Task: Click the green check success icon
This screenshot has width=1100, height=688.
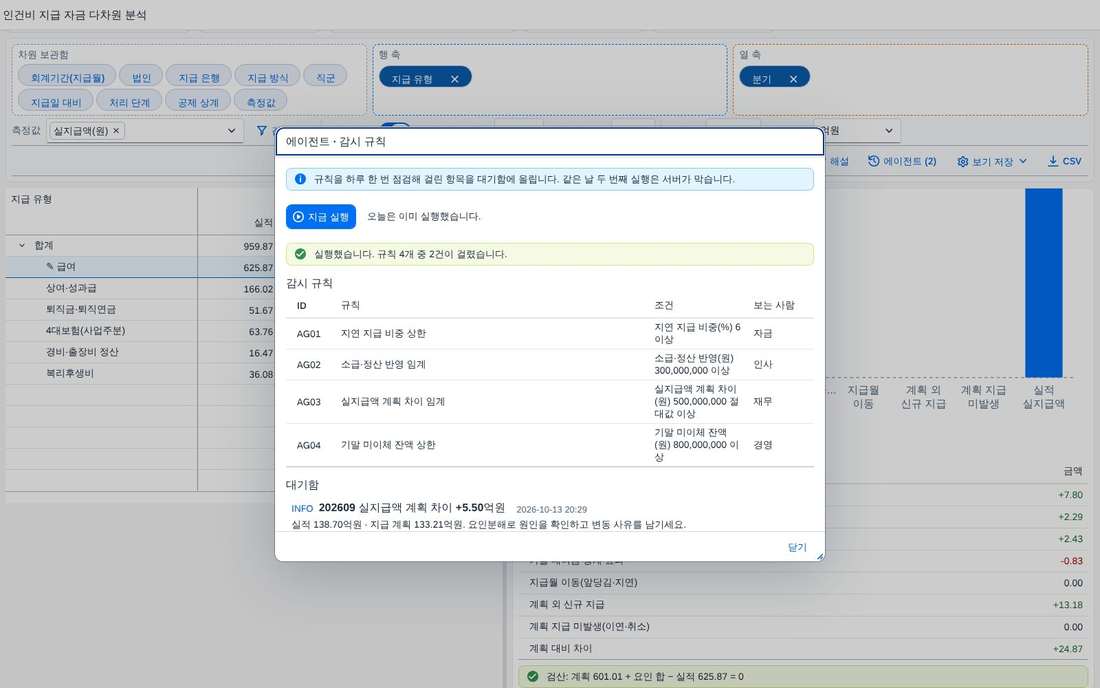Action: (x=300, y=254)
